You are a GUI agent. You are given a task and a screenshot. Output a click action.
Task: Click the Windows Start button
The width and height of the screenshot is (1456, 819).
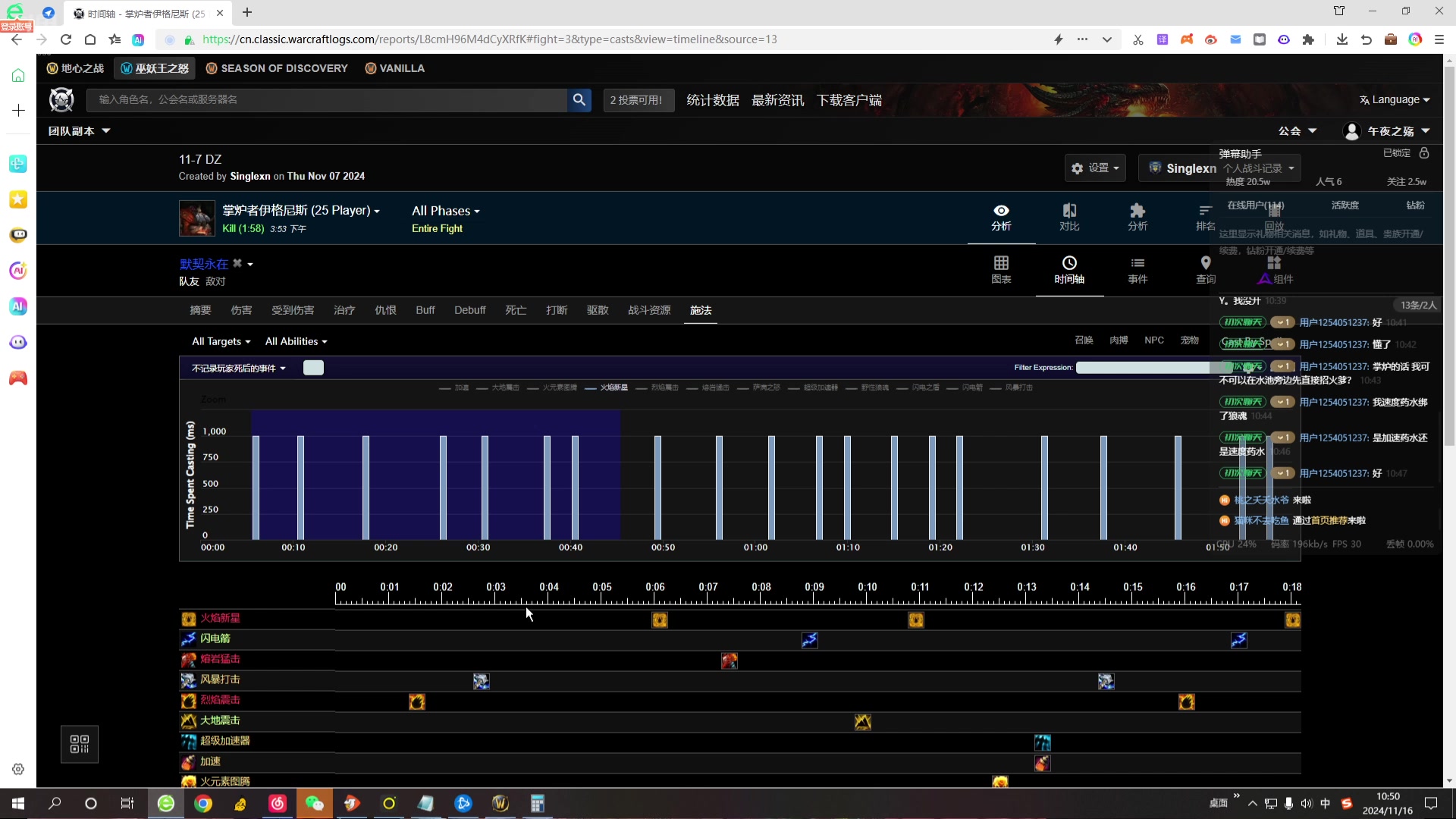coord(18,804)
